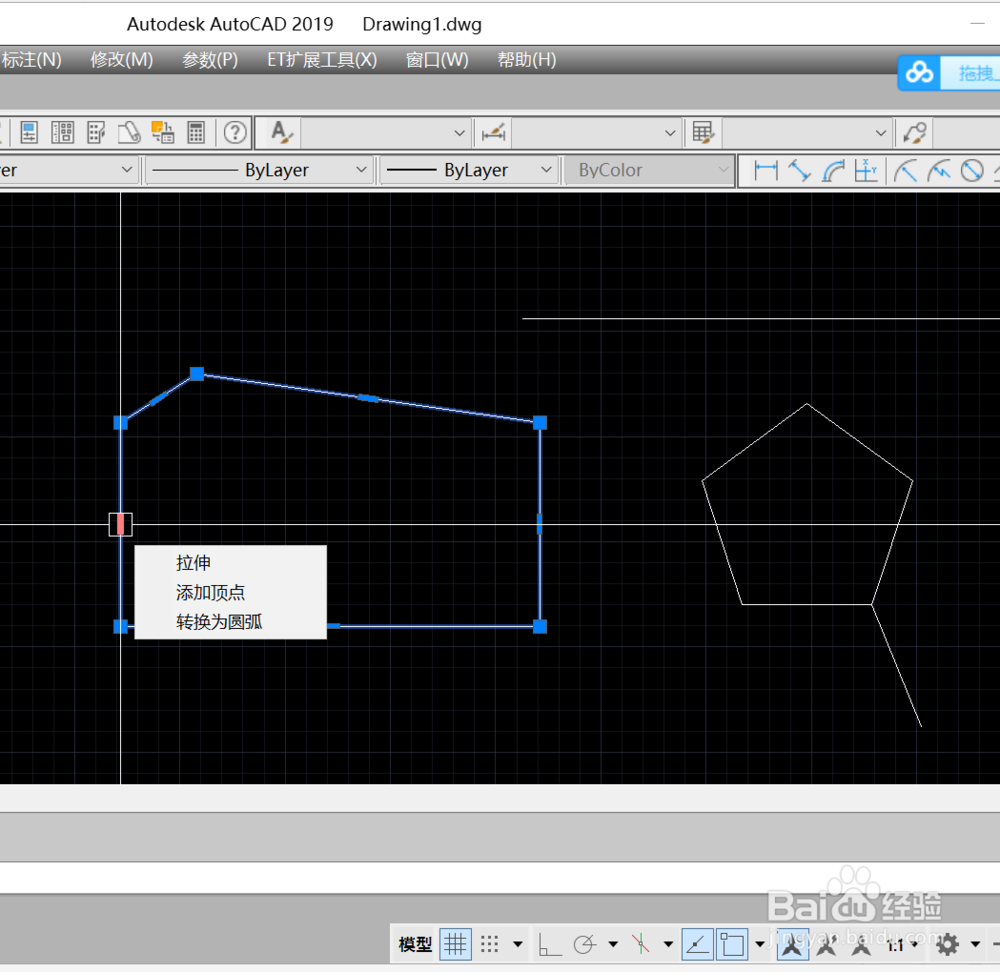Open the ByColor plot style dropdown

pos(648,170)
